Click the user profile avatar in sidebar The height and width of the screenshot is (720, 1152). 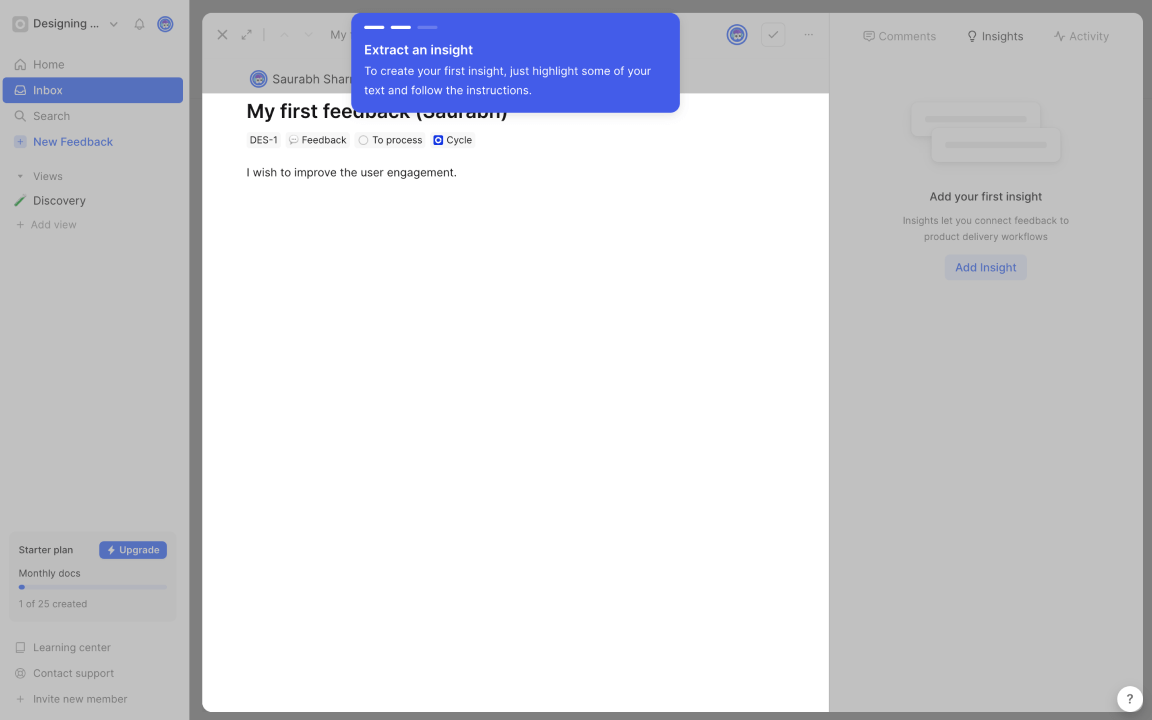(165, 24)
